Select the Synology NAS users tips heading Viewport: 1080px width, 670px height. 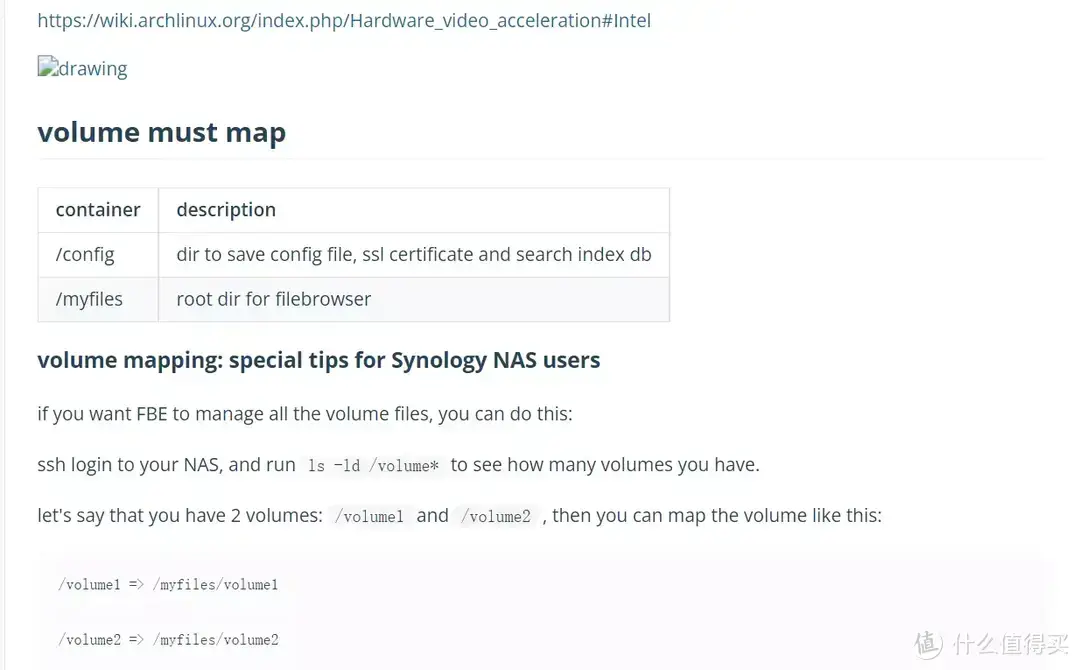pos(318,360)
